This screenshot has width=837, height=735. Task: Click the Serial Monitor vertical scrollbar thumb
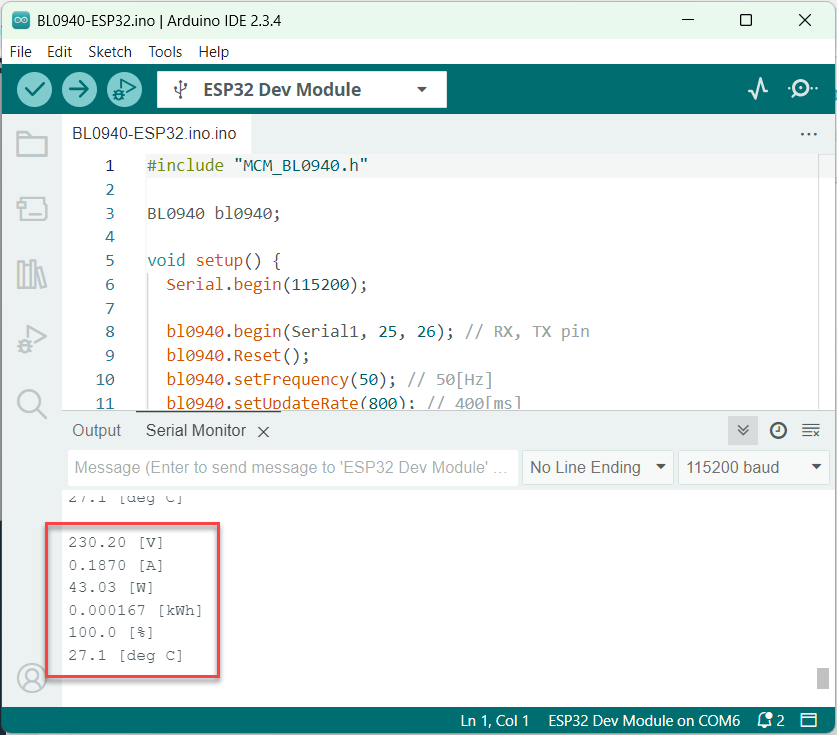tap(823, 678)
